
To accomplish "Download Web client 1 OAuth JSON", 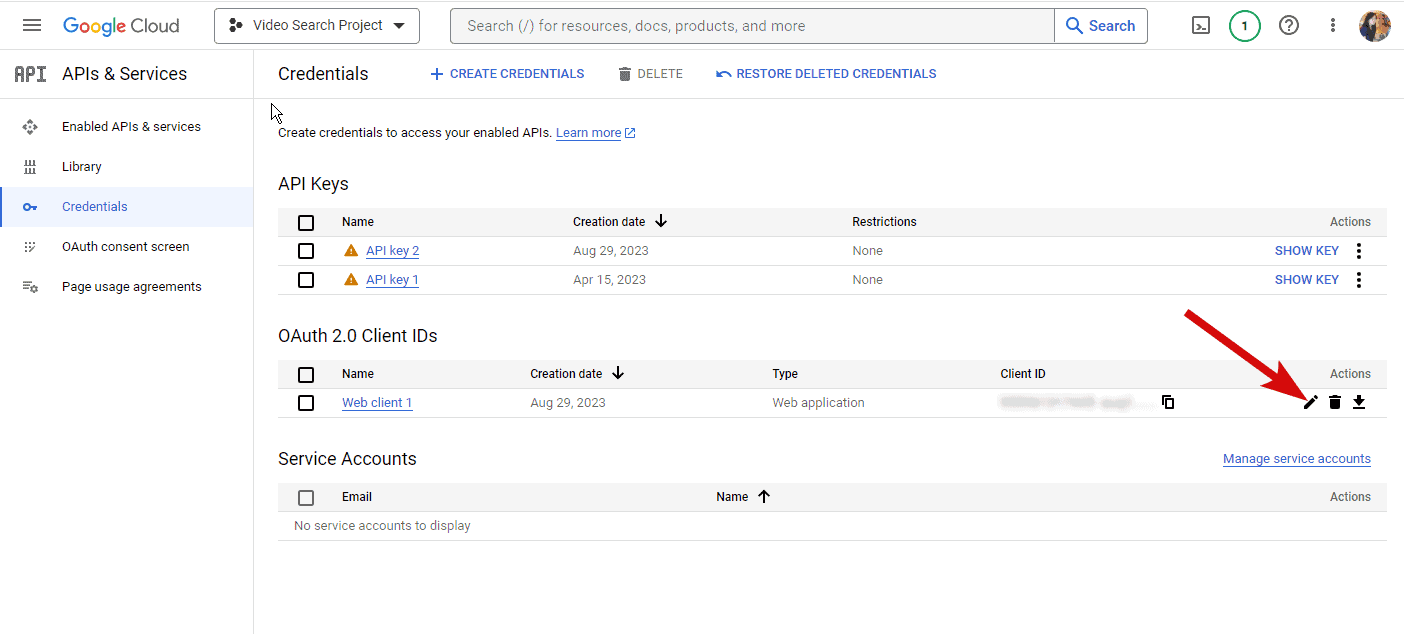I will coord(1359,402).
